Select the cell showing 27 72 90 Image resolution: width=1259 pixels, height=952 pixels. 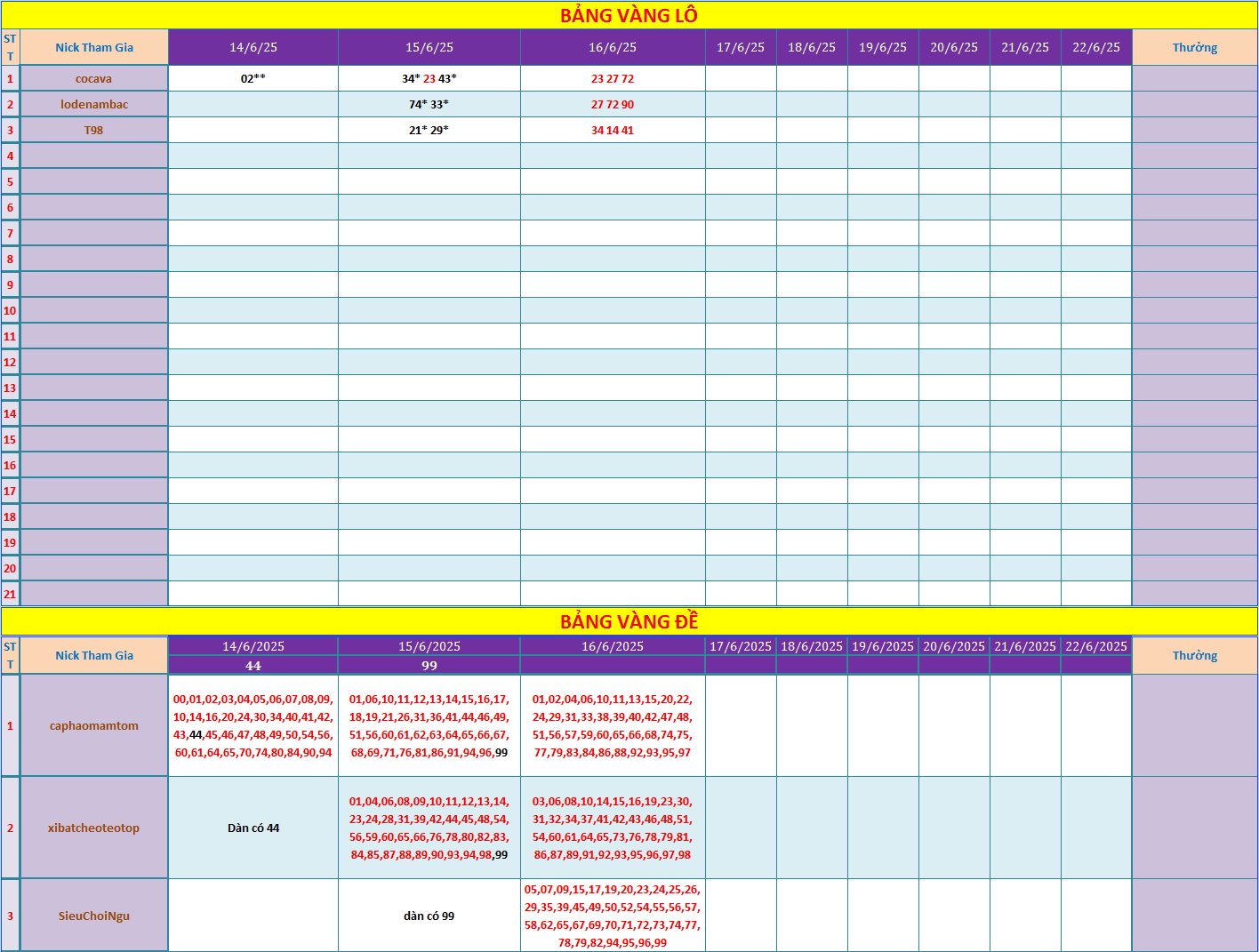[613, 104]
